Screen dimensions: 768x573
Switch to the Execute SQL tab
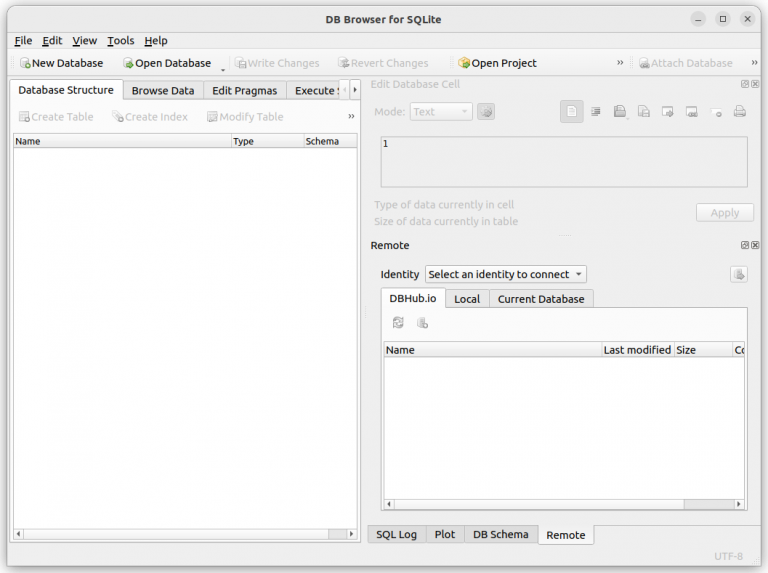pyautogui.click(x=313, y=91)
